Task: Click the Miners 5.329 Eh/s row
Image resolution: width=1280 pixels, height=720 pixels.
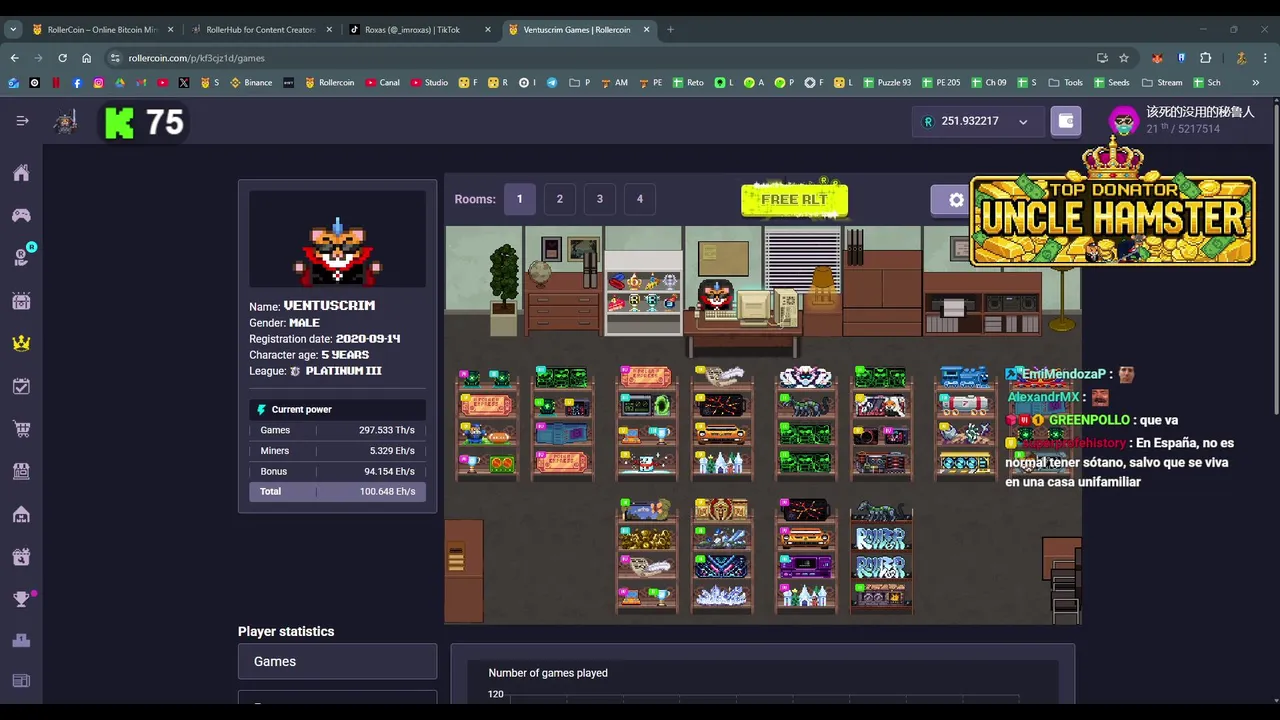Action: tap(337, 451)
